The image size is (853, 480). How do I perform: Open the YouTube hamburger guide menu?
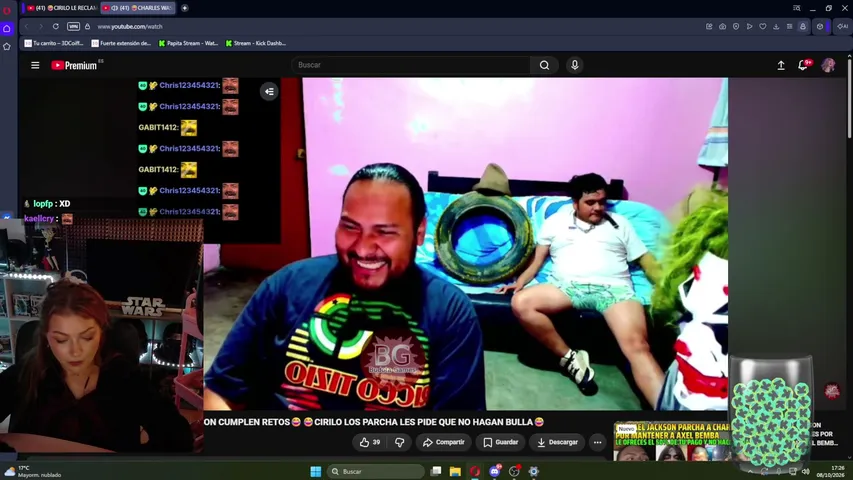point(35,65)
